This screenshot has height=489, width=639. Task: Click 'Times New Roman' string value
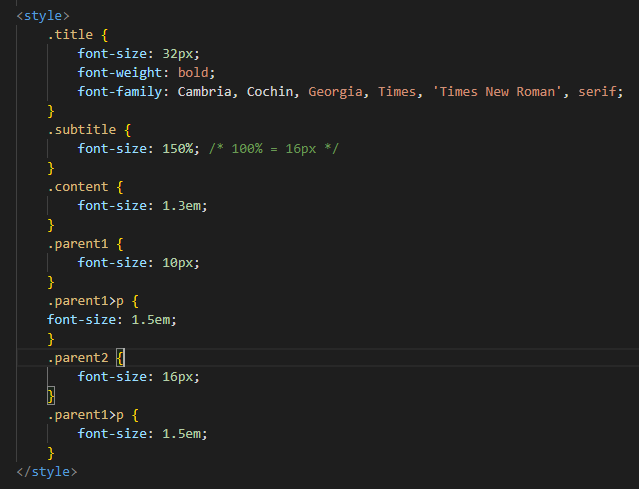pos(497,92)
